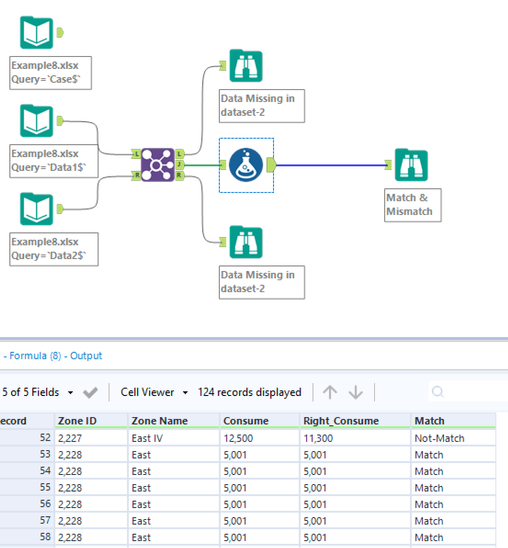Apply field selection with checkmark icon
508x548 pixels.
90,392
